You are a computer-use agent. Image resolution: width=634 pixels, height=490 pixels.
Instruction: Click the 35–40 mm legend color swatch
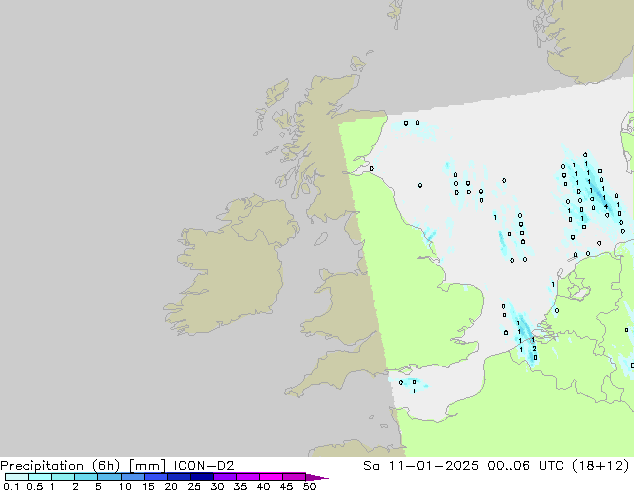248,477
